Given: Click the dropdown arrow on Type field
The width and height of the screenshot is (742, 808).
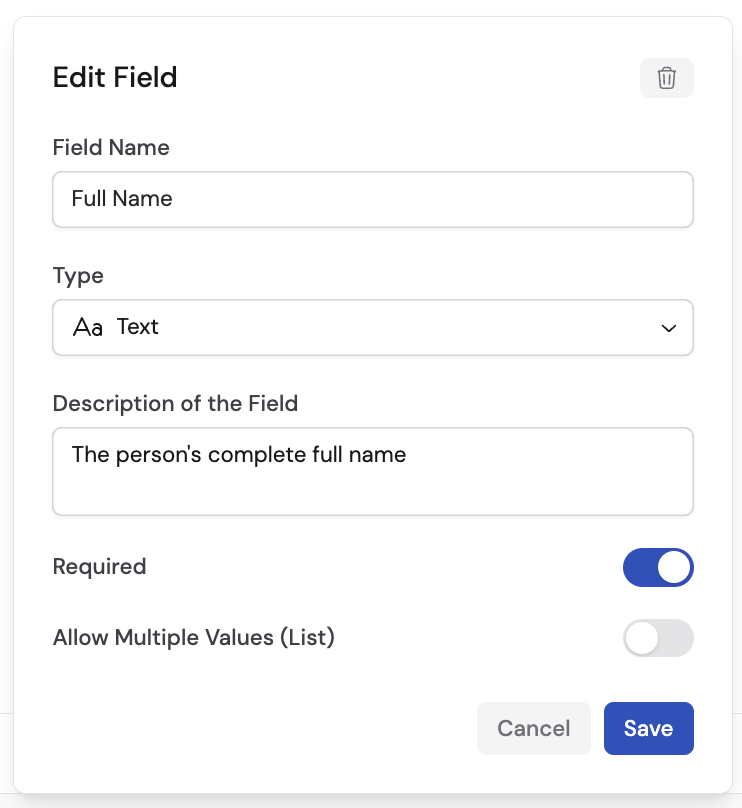Looking at the screenshot, I should coord(668,327).
